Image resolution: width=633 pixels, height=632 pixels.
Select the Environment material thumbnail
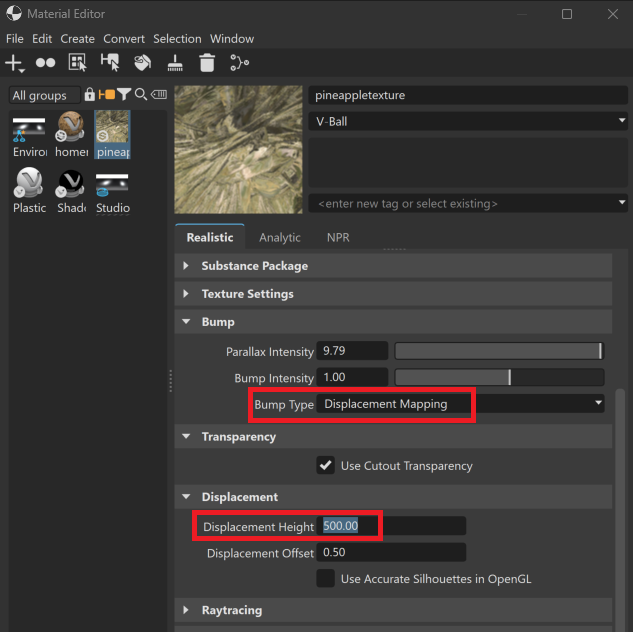tap(29, 136)
